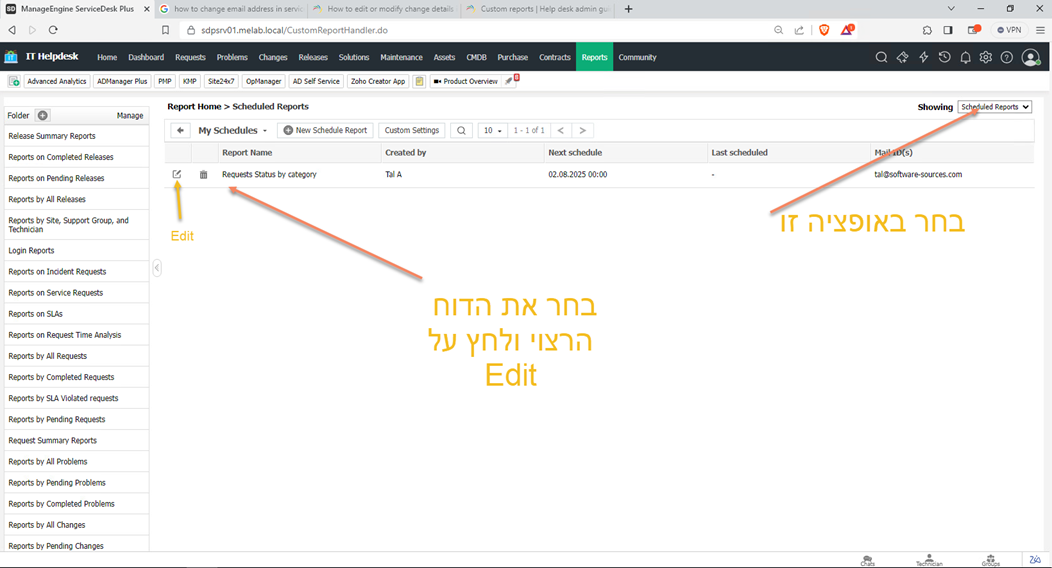Click the search icon in schedules toolbar
The height and width of the screenshot is (568, 1052).
pos(461,130)
